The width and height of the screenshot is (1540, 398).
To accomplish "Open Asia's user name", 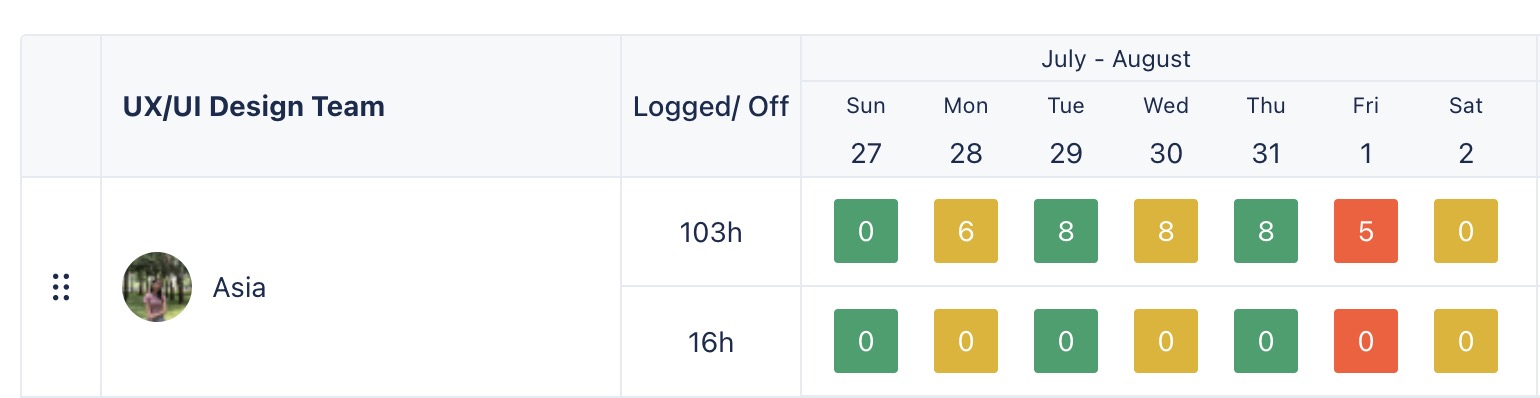I will pyautogui.click(x=239, y=288).
